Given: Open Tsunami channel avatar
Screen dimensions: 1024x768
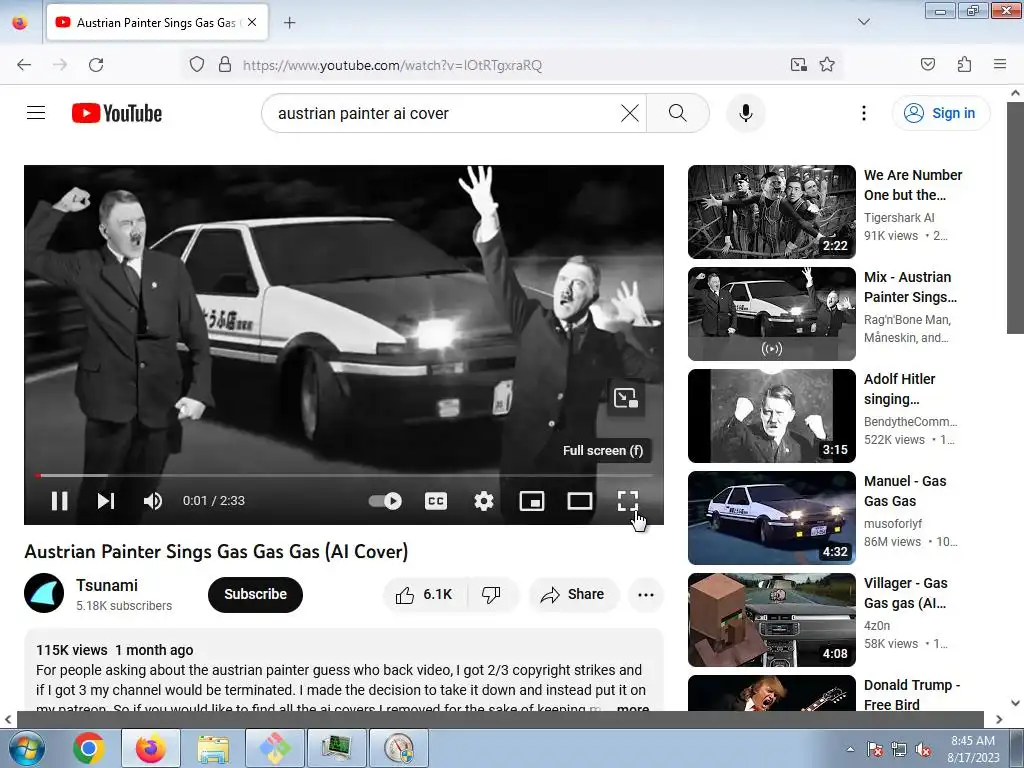Looking at the screenshot, I should click(44, 593).
